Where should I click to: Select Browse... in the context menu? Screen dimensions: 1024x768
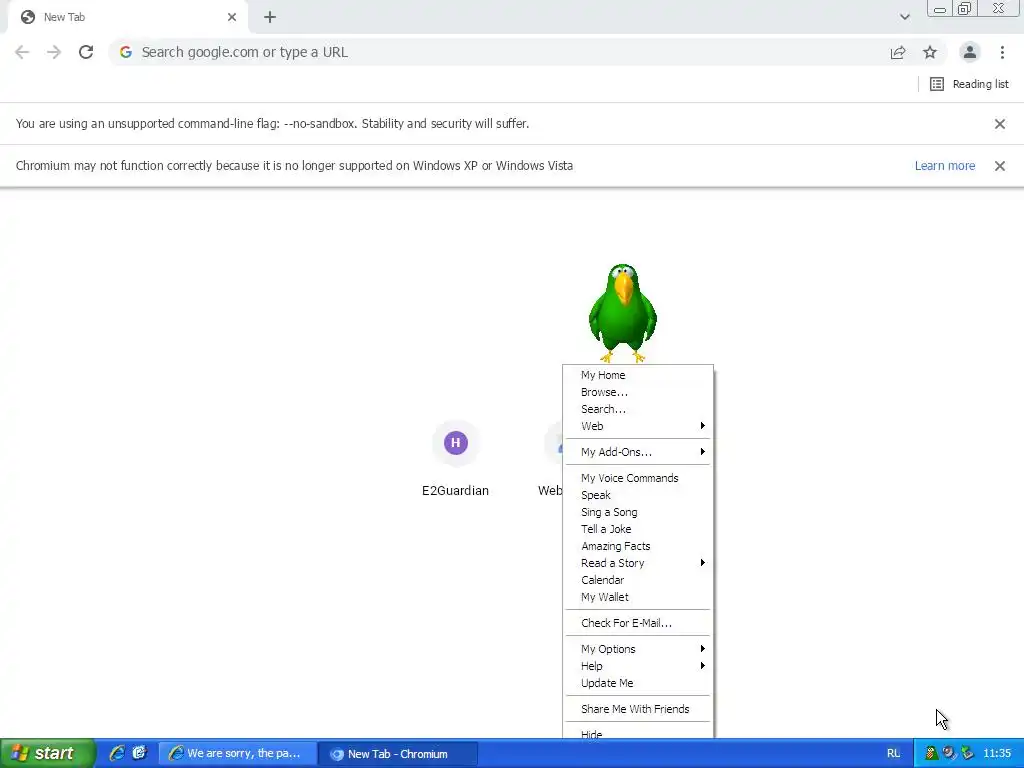(639, 392)
